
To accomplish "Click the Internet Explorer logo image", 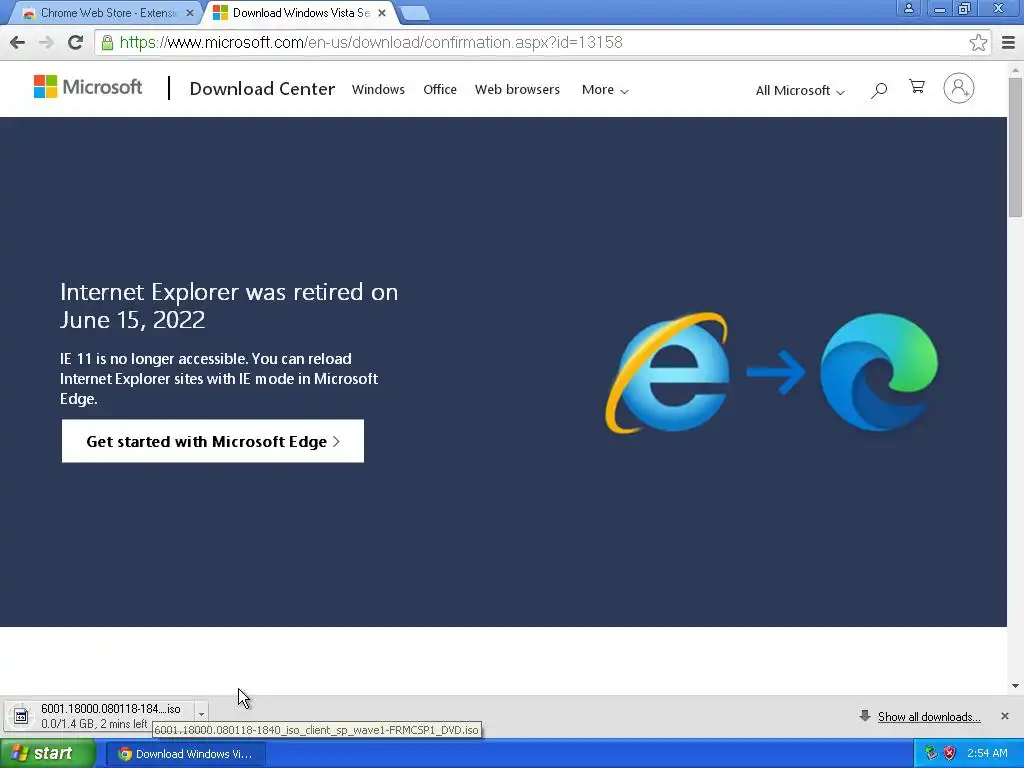I will tap(667, 373).
